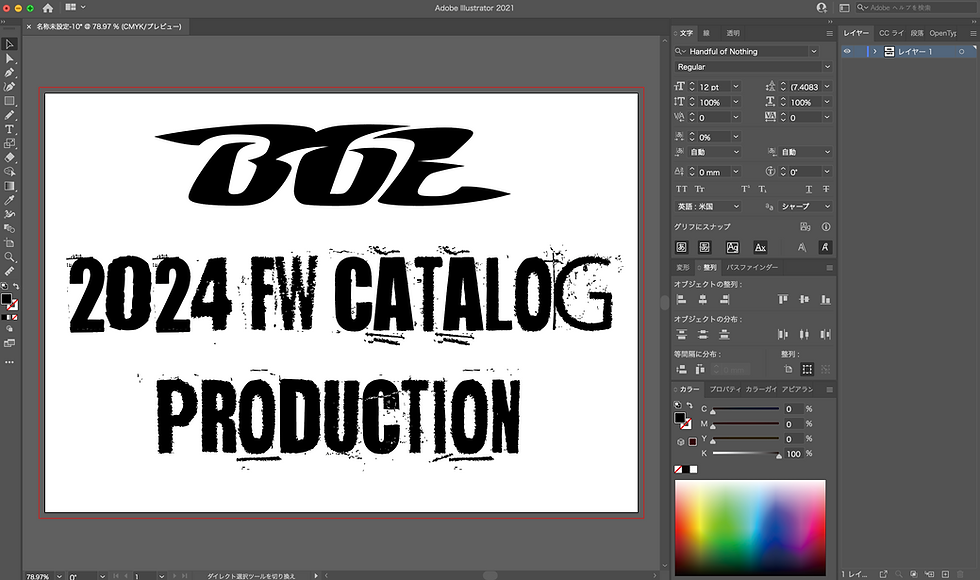Toggle All Caps TT style
980x580 pixels.
click(682, 189)
